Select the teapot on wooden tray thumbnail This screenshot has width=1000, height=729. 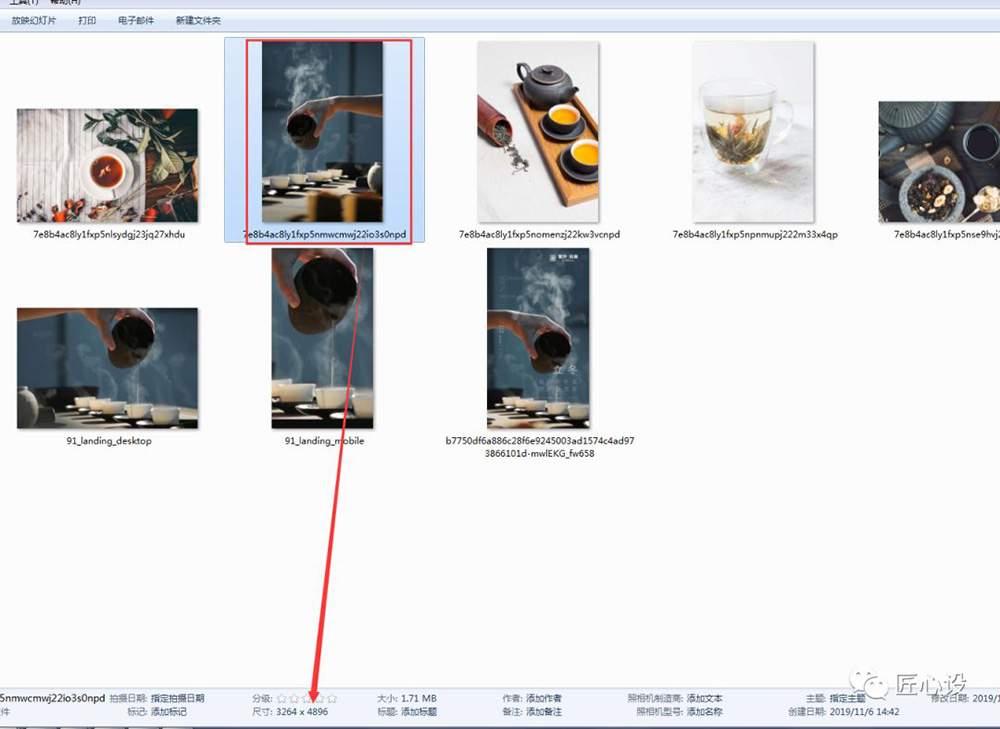538,132
